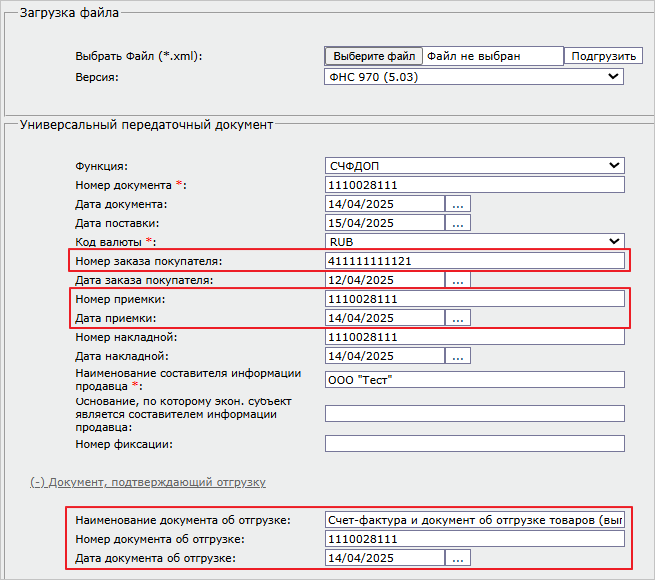This screenshot has width=655, height=580.
Task: Open date picker for Дата поставки
Action: tap(458, 223)
